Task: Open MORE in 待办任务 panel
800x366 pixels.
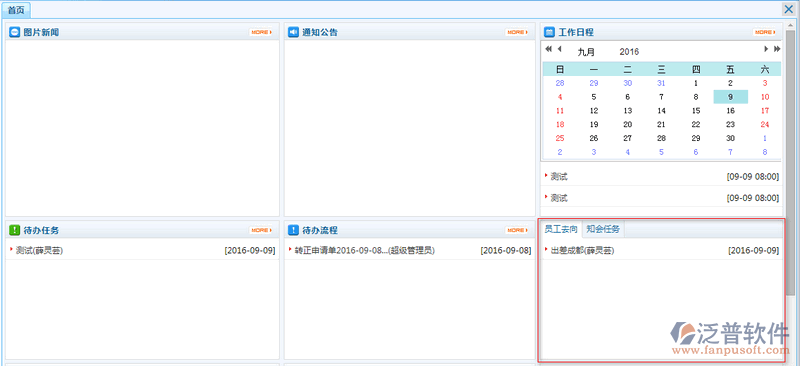Action: tap(261, 230)
